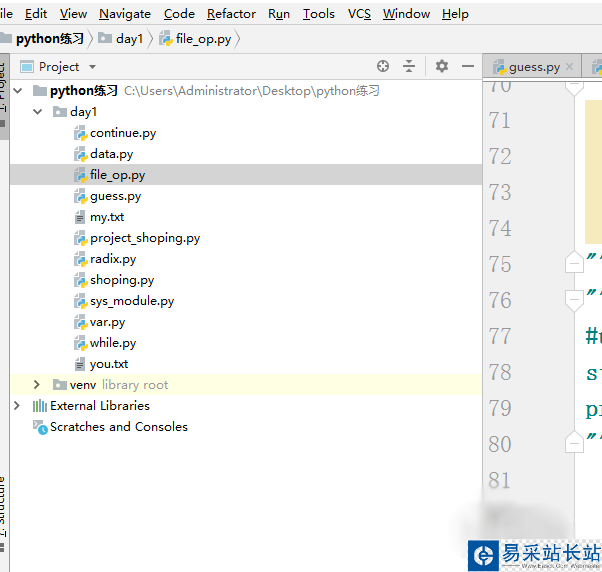Click python练习 in the breadcrumb bar
Viewport: 602px width, 572px height.
point(50,39)
